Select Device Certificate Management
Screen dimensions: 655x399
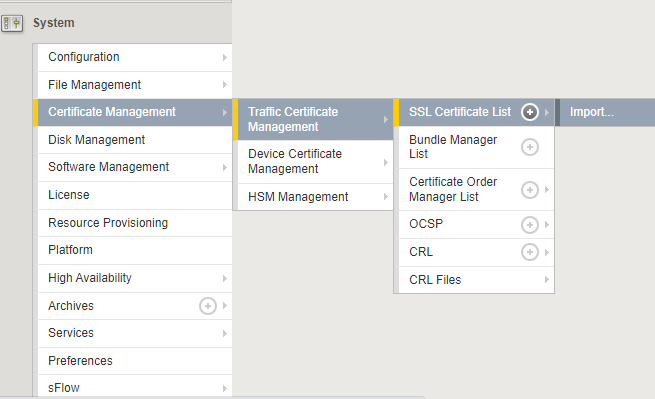[315, 162]
